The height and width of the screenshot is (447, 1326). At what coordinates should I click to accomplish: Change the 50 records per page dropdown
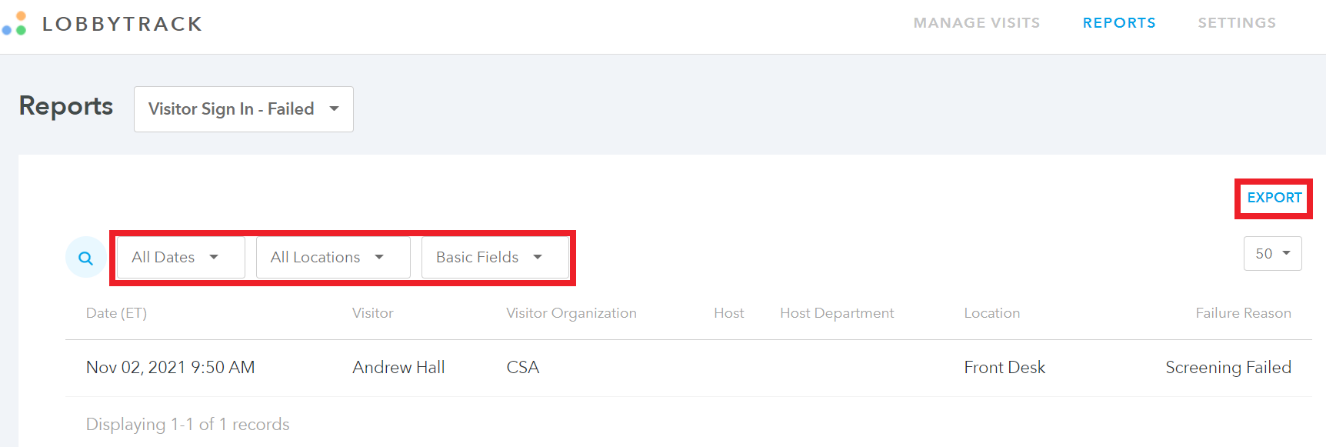point(1273,254)
